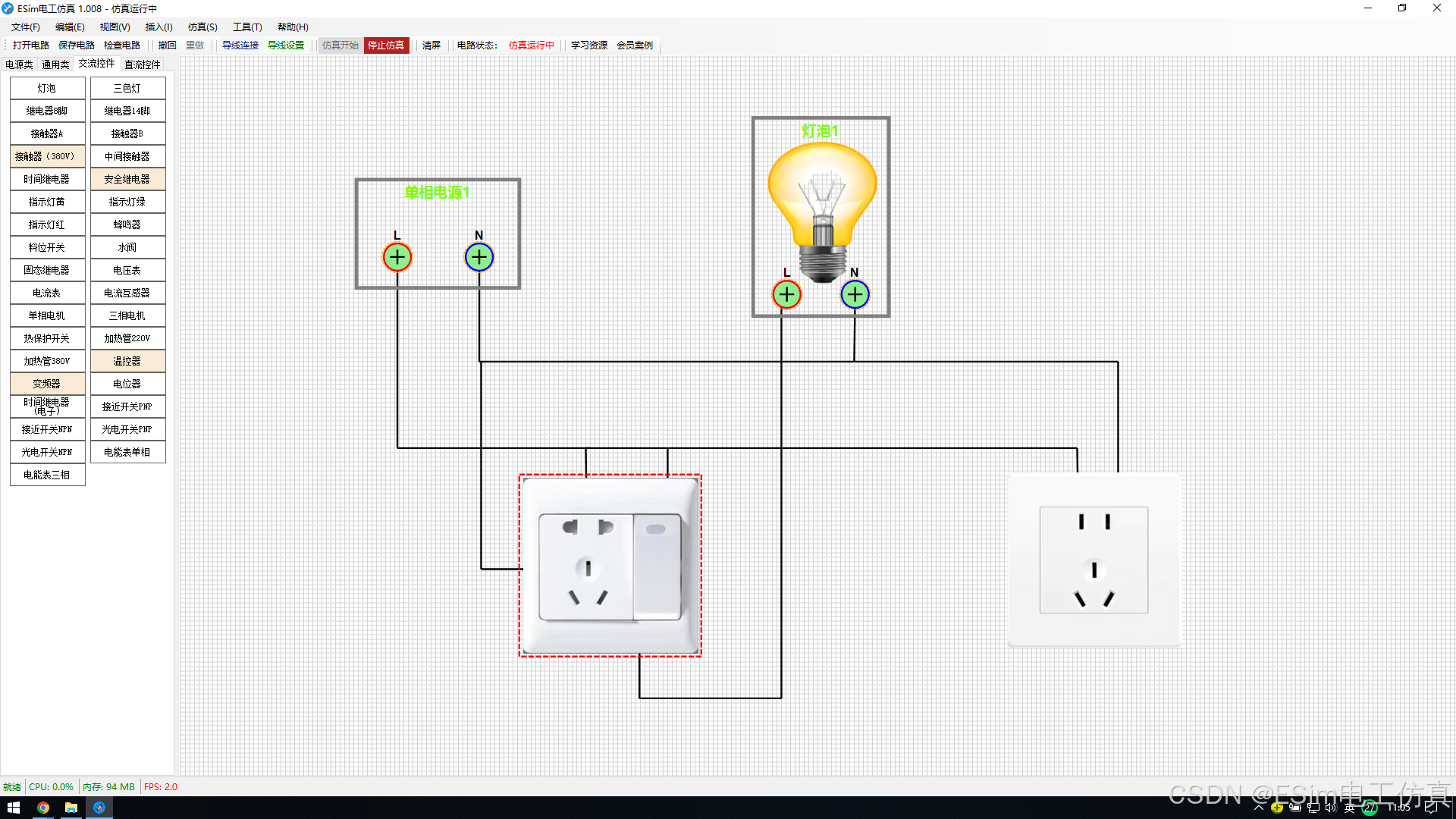Click the L terminal of 单相电源1

click(397, 257)
